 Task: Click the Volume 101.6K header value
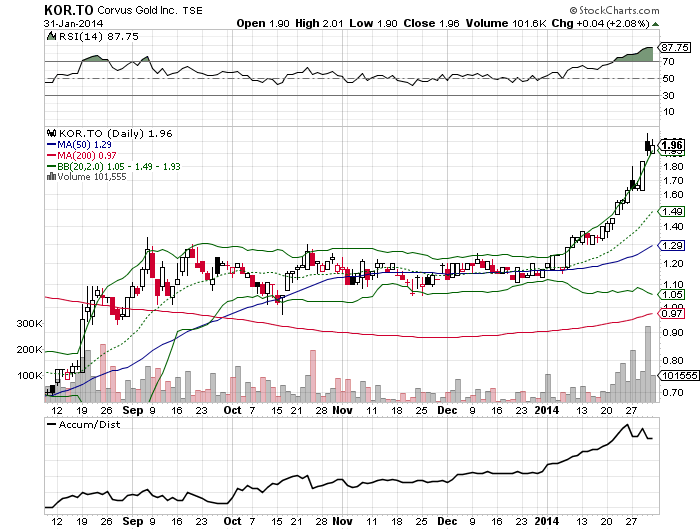(x=506, y=24)
